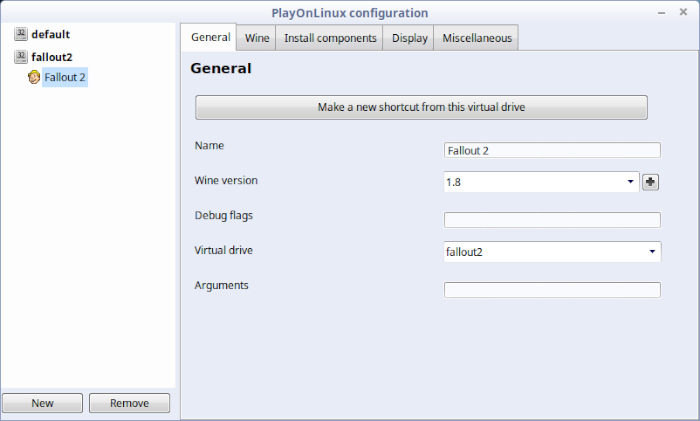
Task: Focus the Debug flags text field
Action: pos(552,220)
